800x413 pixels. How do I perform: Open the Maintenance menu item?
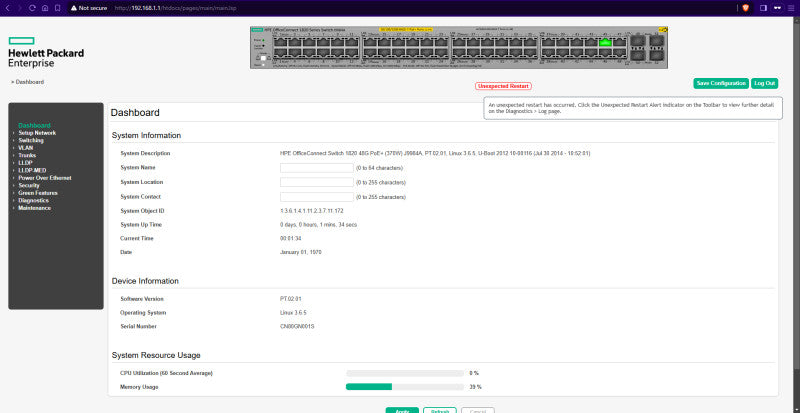34,208
